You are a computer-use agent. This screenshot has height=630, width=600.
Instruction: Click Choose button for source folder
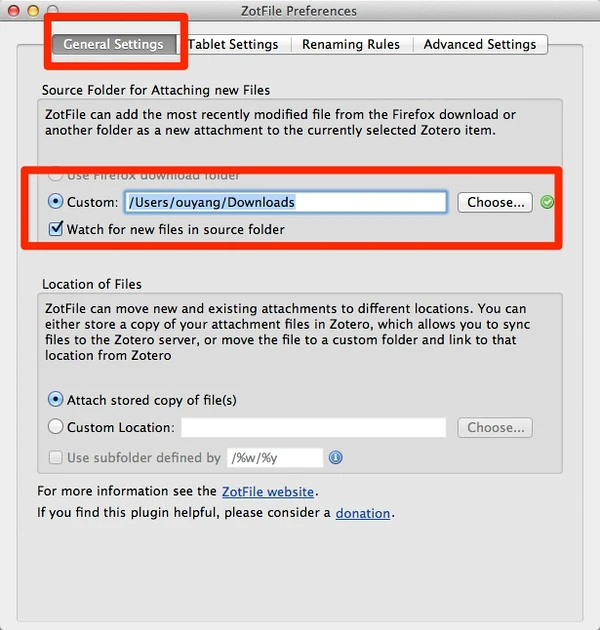click(495, 202)
